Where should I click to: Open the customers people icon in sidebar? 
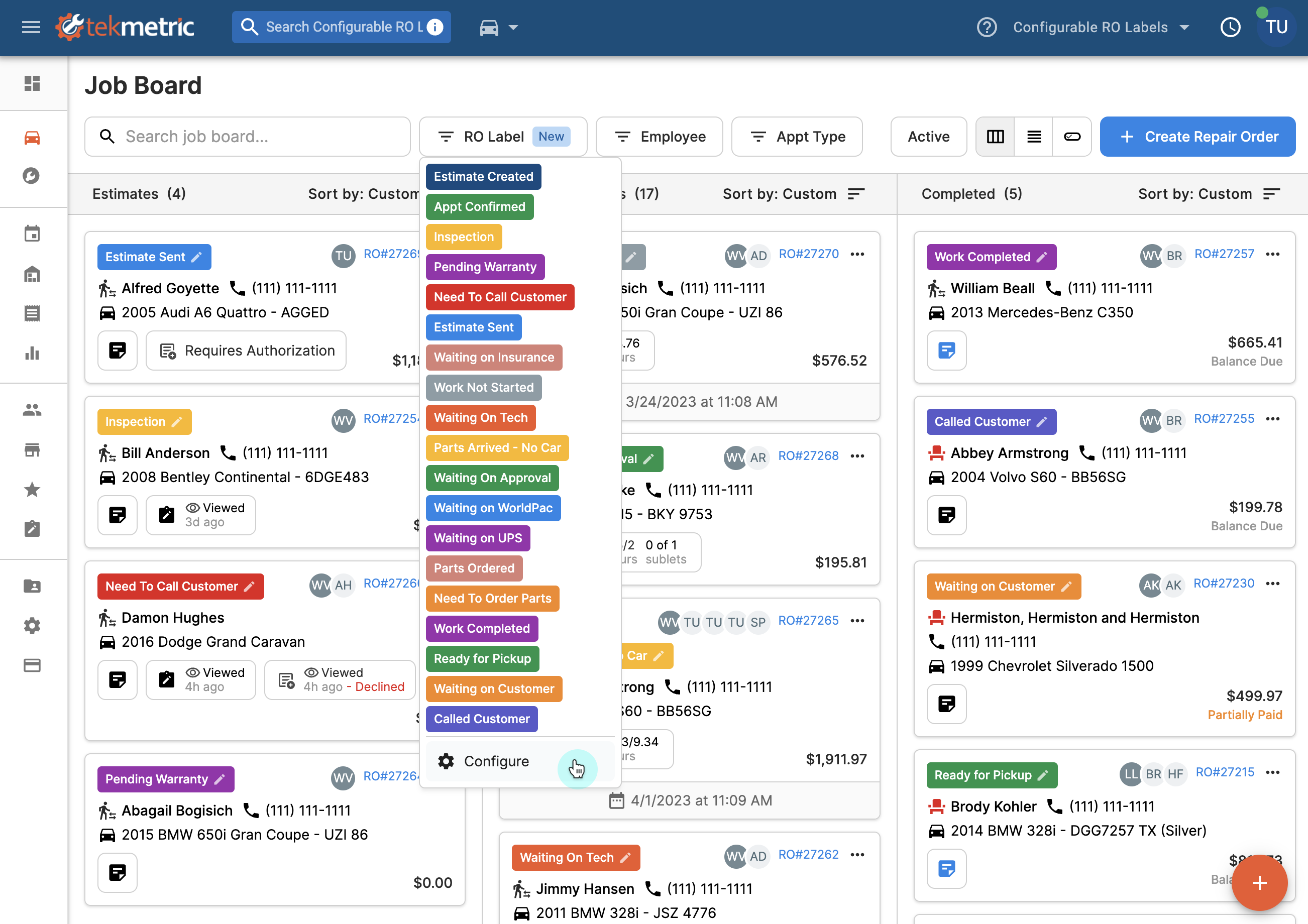click(32, 410)
